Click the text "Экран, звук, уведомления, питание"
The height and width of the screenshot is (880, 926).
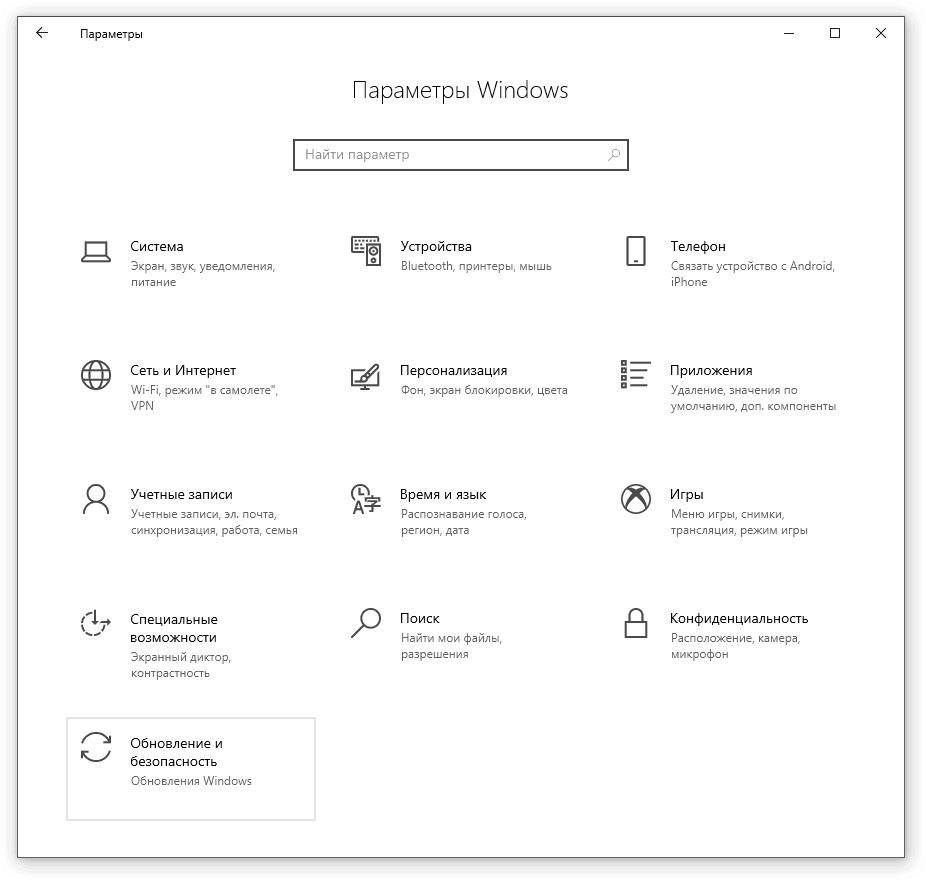tap(203, 274)
